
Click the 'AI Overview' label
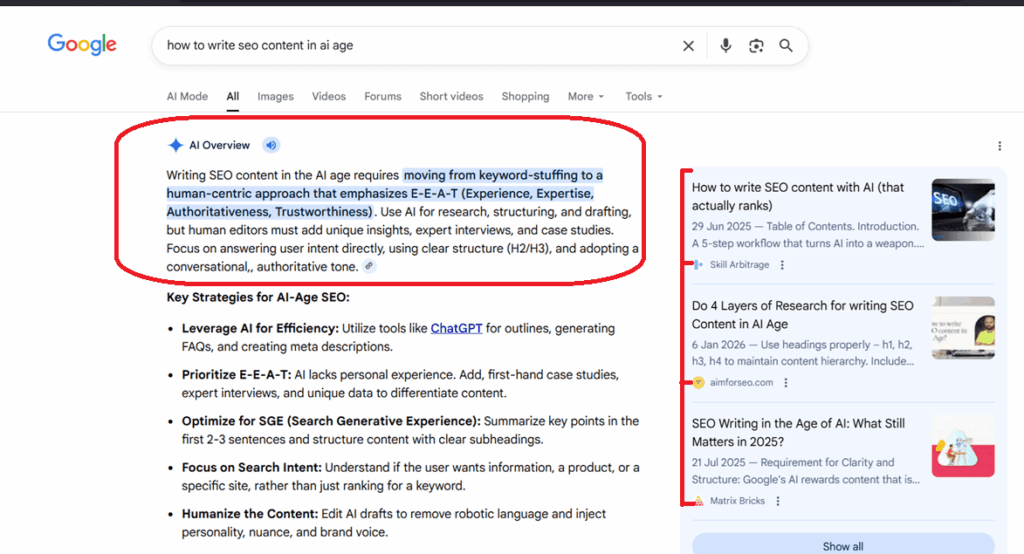click(219, 145)
